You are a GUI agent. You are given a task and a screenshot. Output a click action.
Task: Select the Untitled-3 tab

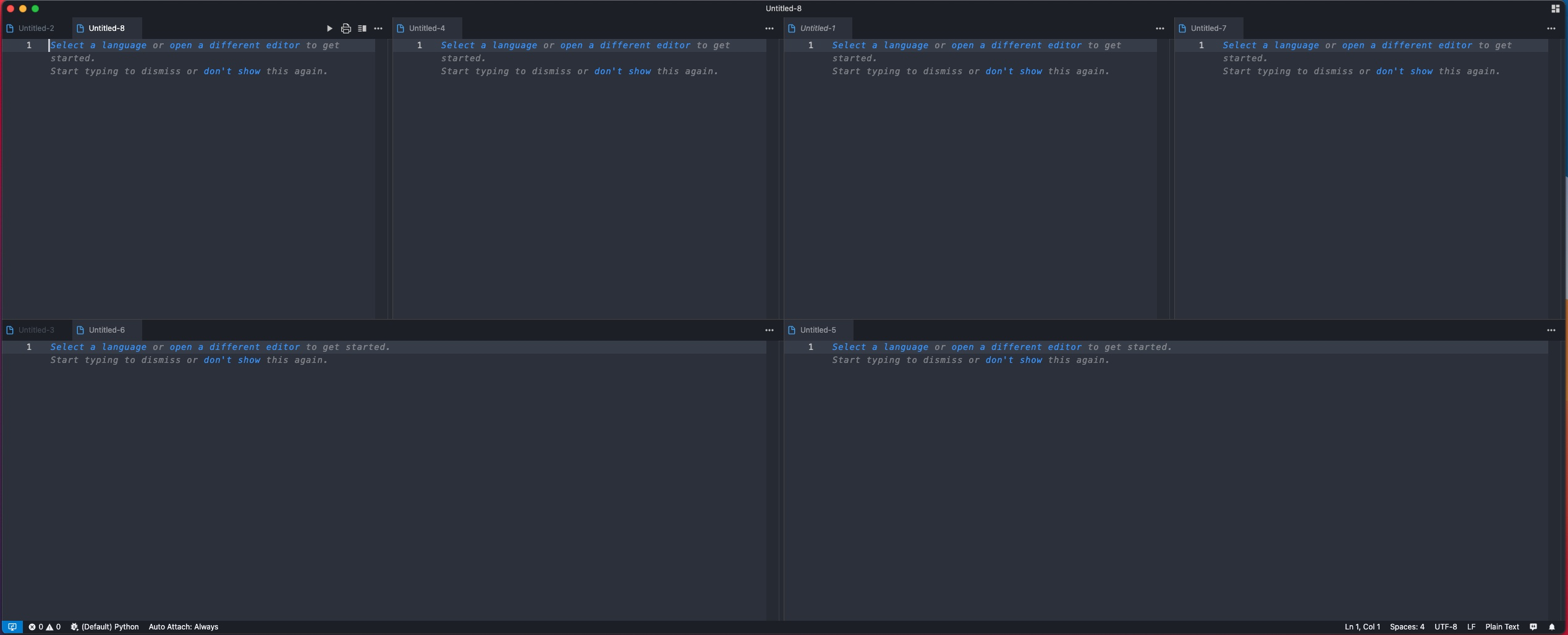[x=36, y=330]
